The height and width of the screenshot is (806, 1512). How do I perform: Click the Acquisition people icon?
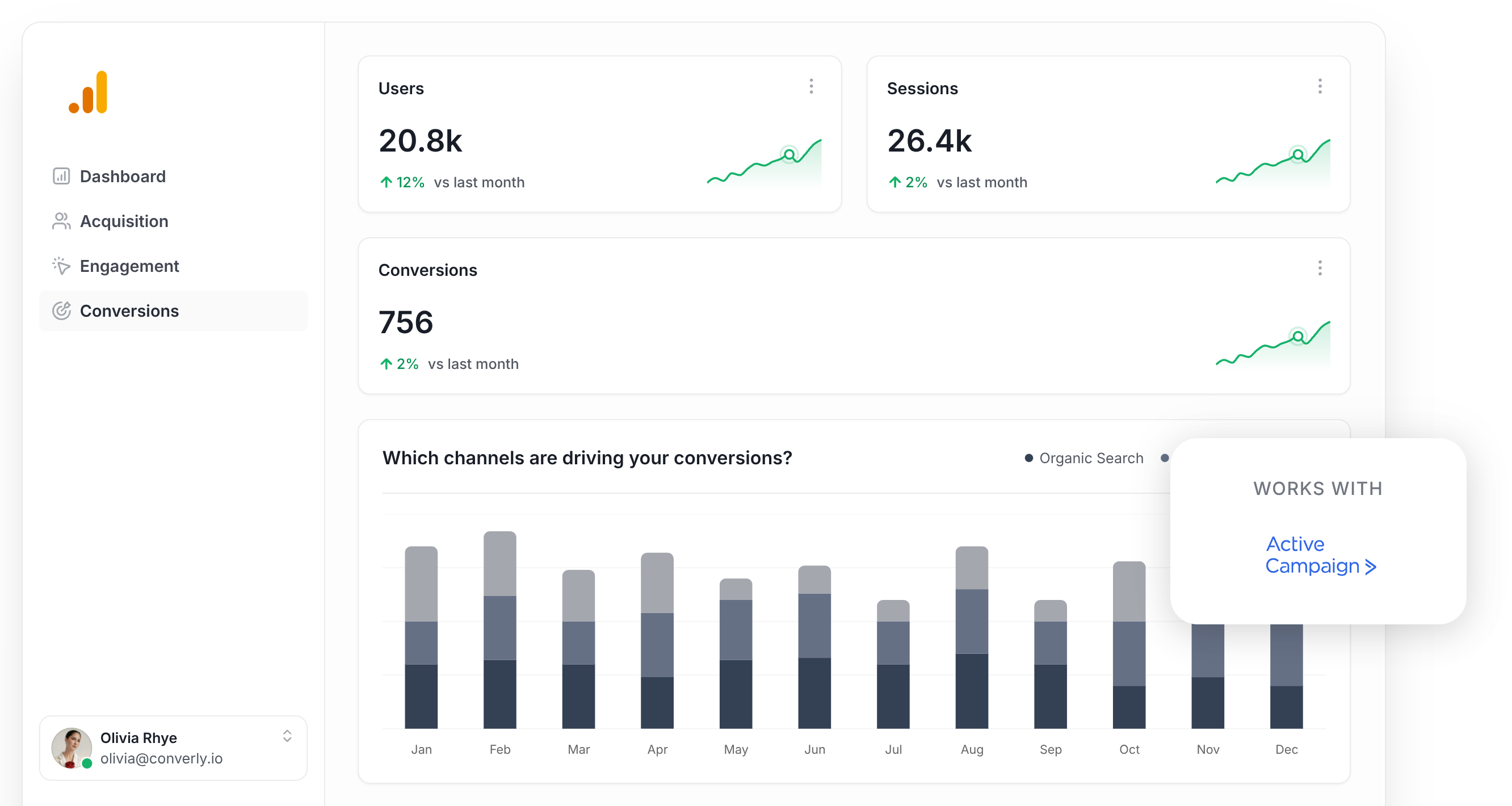(61, 221)
